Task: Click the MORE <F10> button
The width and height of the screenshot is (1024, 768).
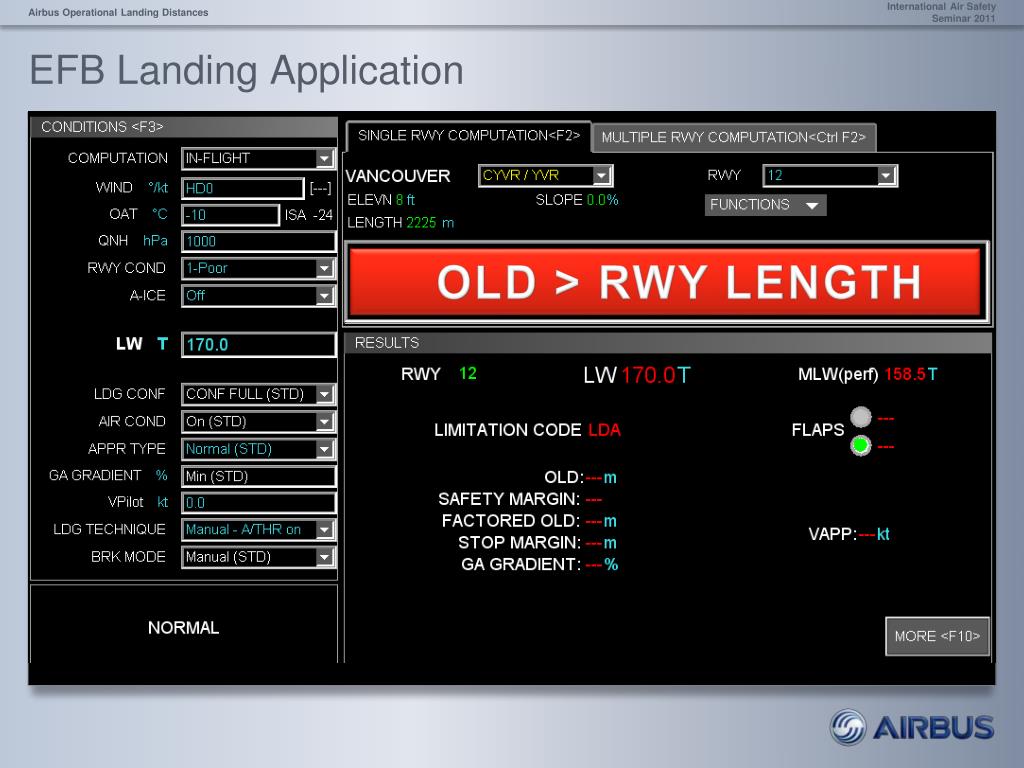Action: coord(937,636)
